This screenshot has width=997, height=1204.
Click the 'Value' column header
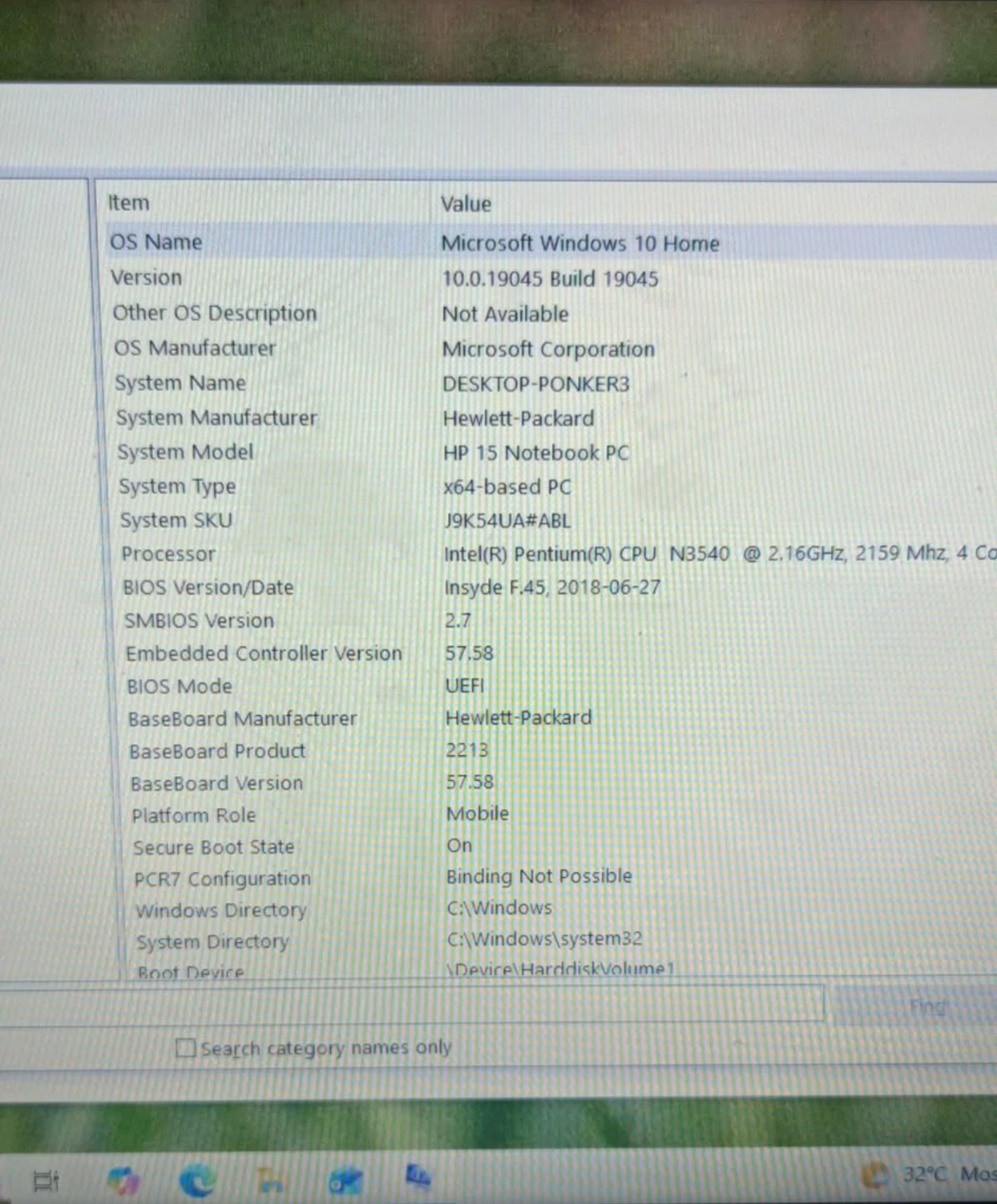point(466,204)
